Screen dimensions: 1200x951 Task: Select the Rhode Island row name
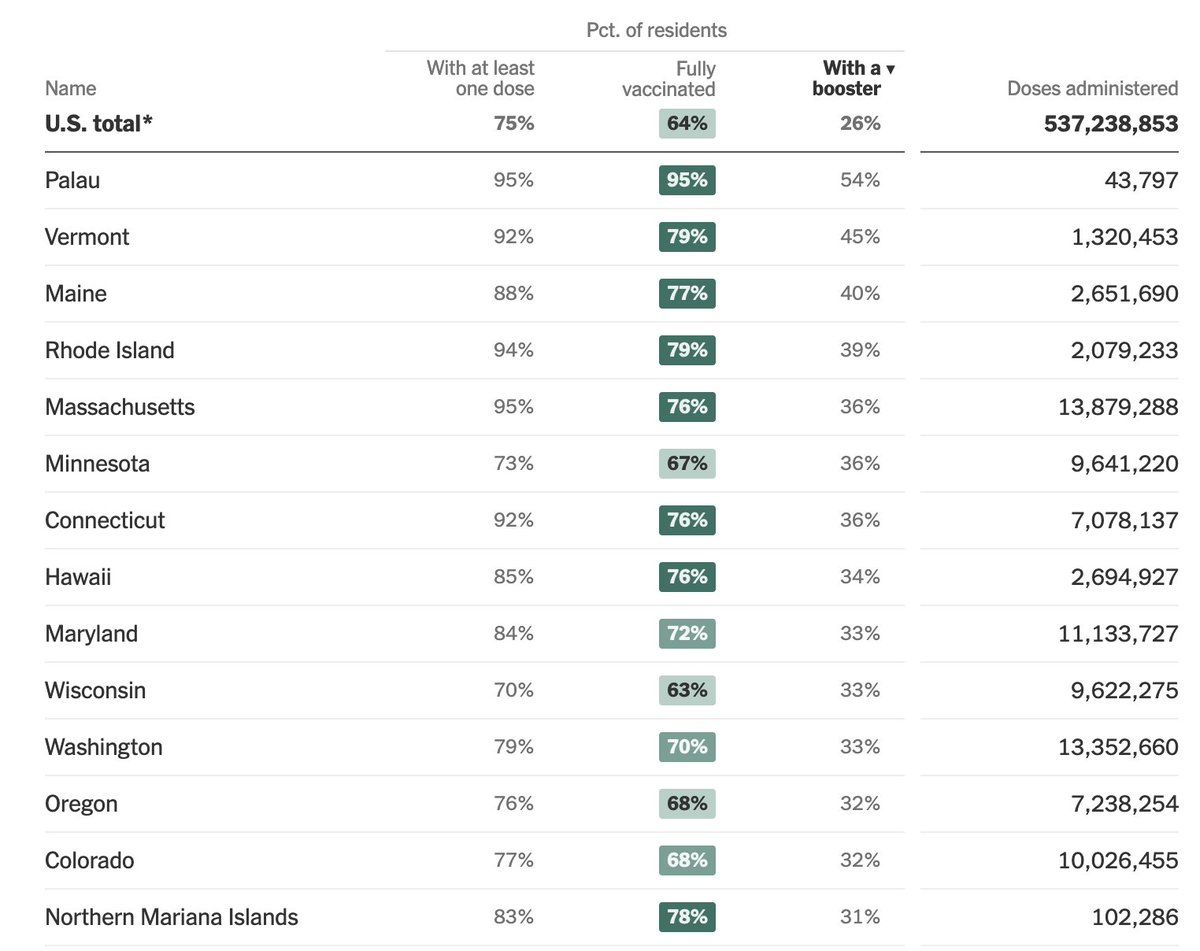(x=110, y=350)
